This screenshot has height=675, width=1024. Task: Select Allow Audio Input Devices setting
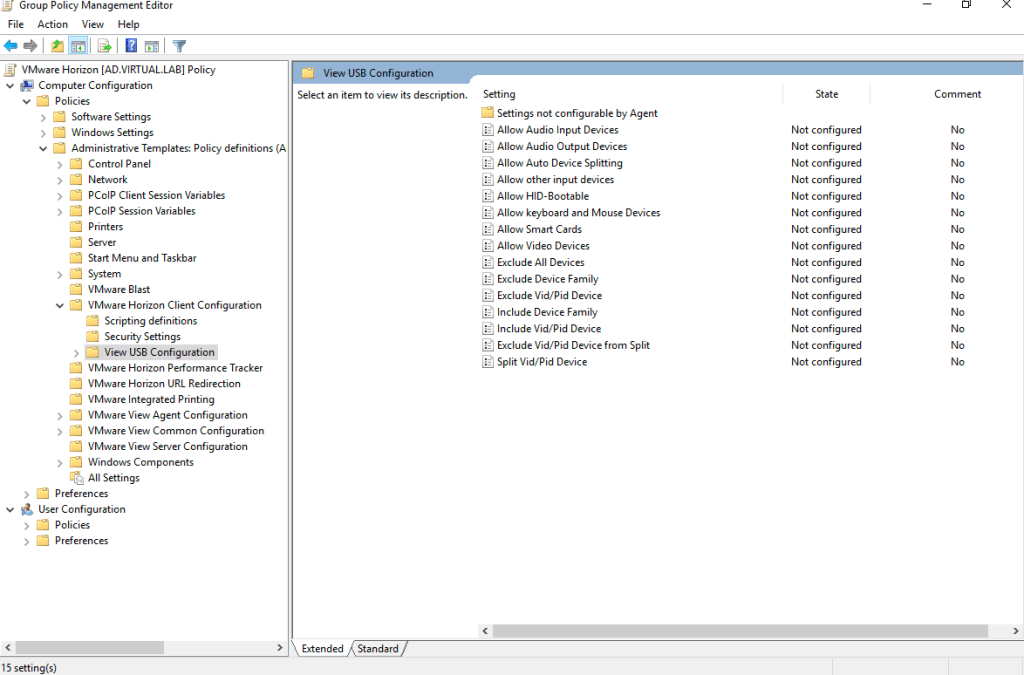coord(557,130)
